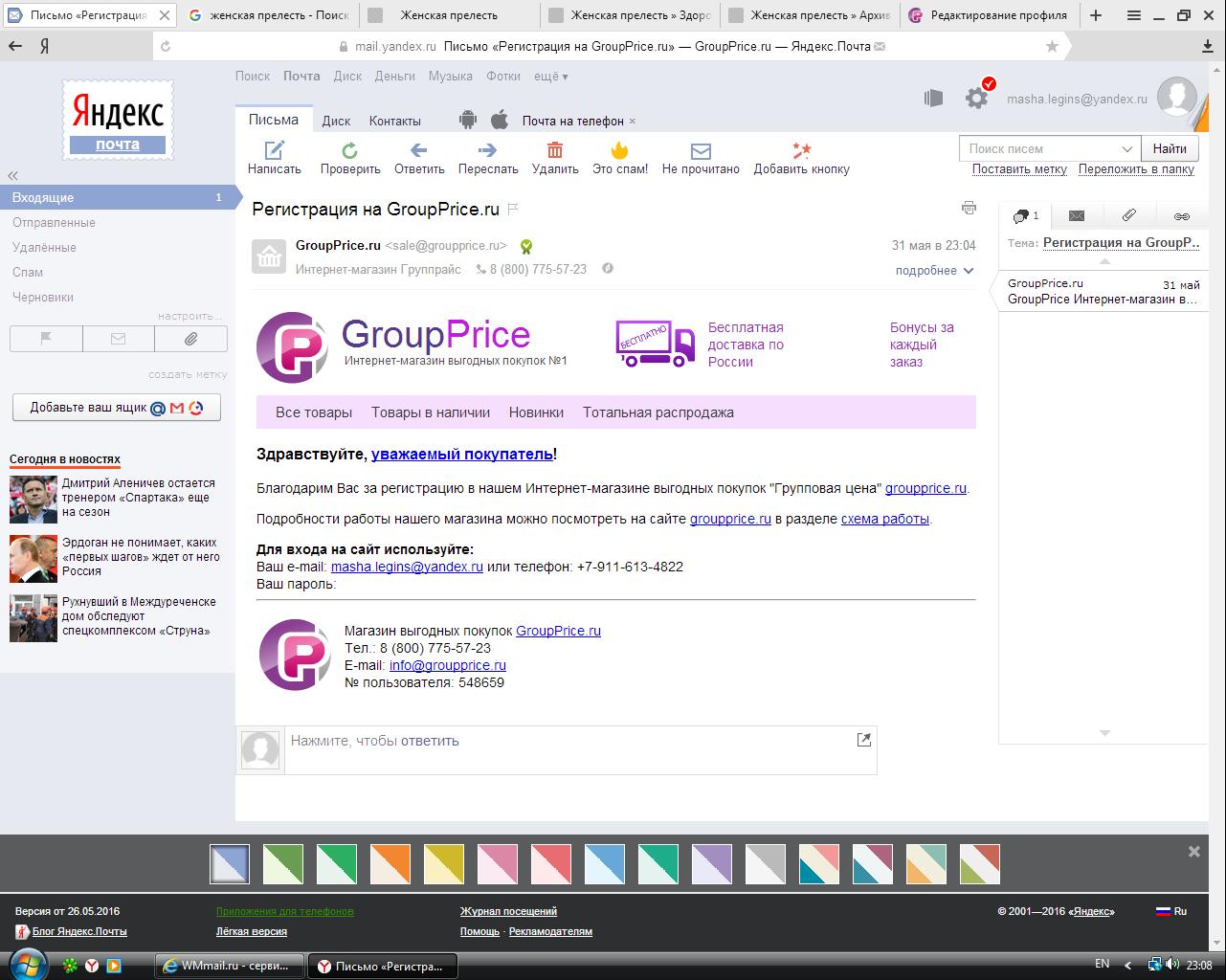
Task: Expand message details with подробнее
Action: click(x=934, y=271)
